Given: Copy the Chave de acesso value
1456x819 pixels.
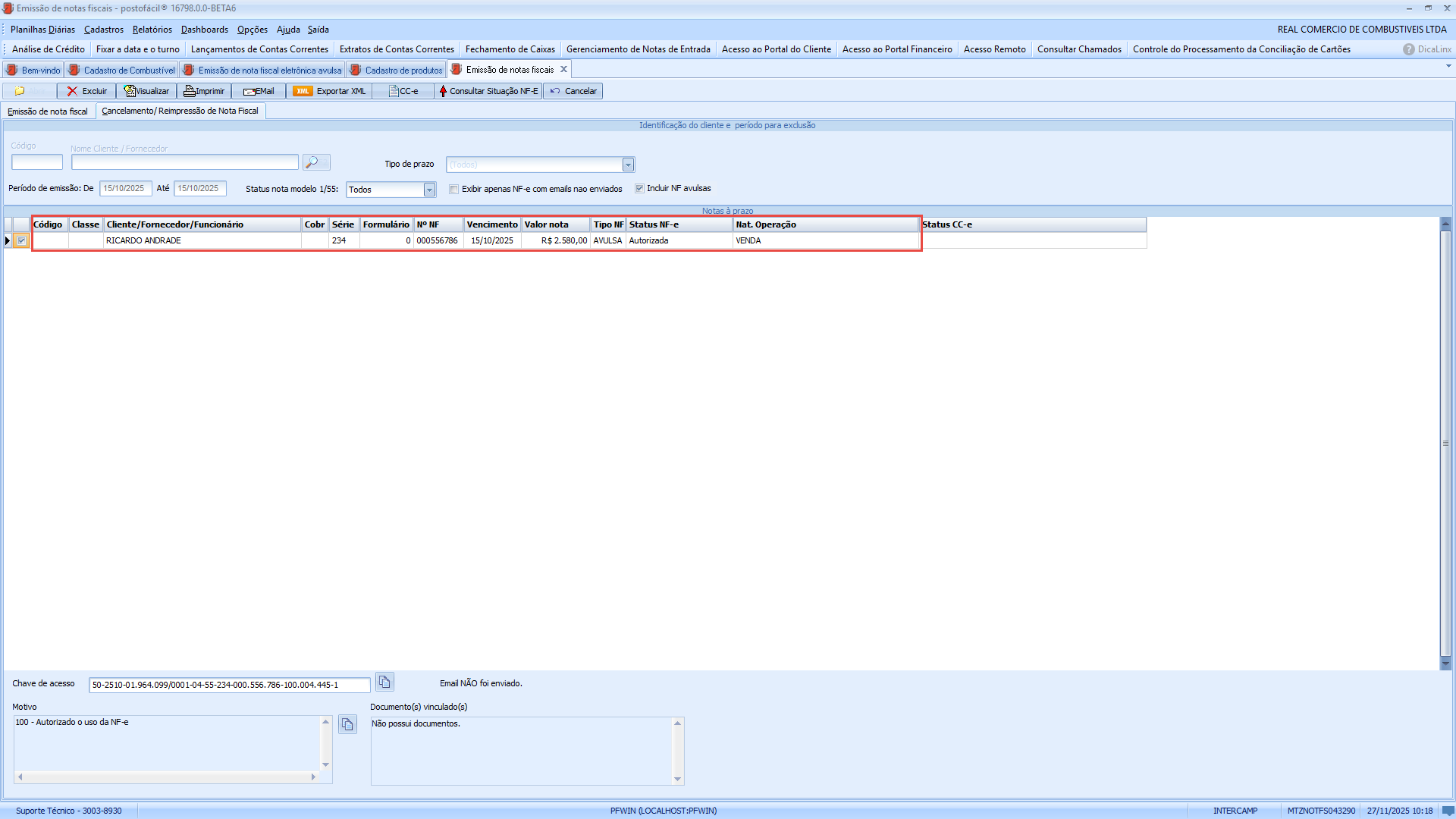Looking at the screenshot, I should coord(384,682).
